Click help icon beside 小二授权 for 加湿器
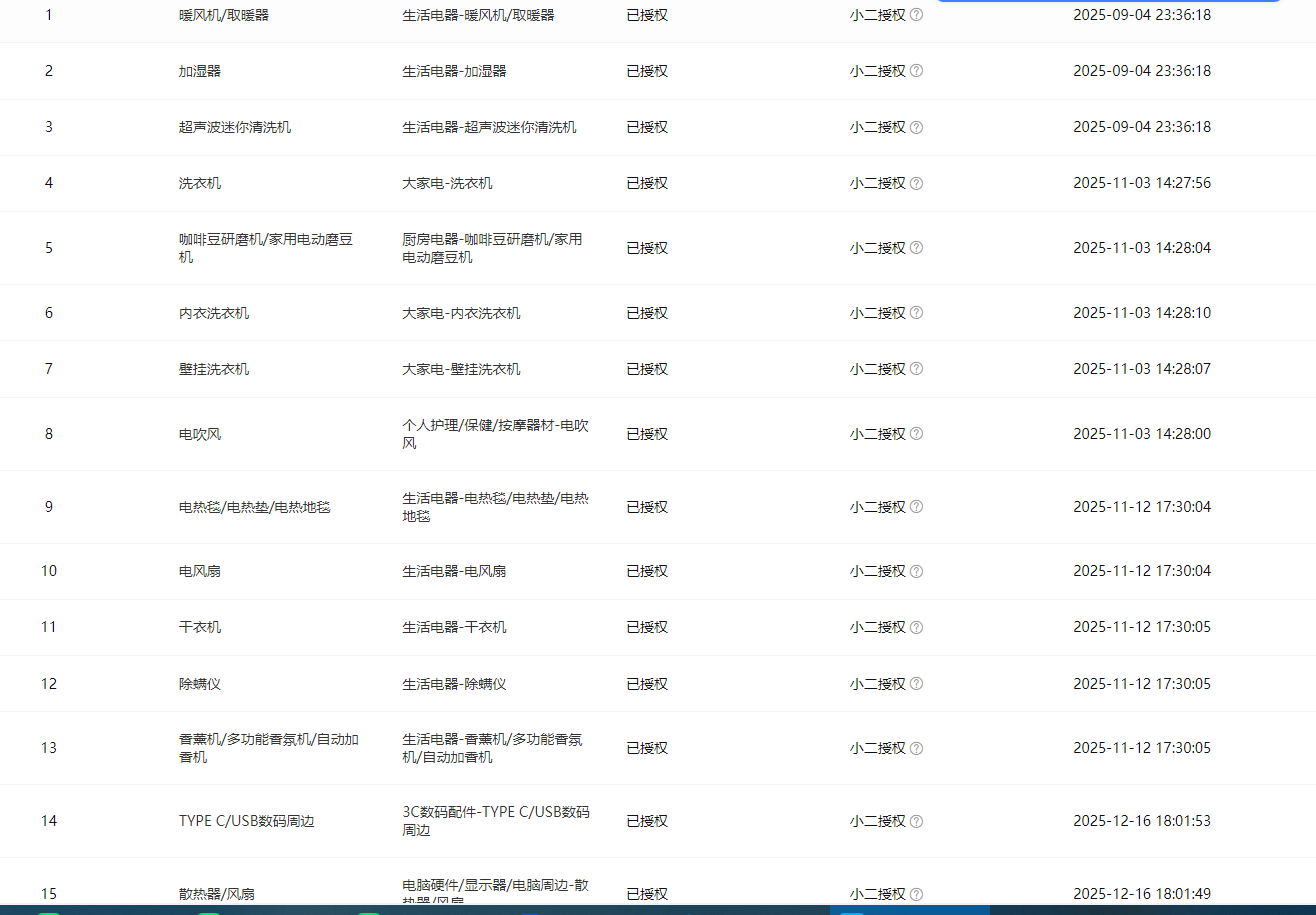Image resolution: width=1316 pixels, height=915 pixels. tap(916, 71)
